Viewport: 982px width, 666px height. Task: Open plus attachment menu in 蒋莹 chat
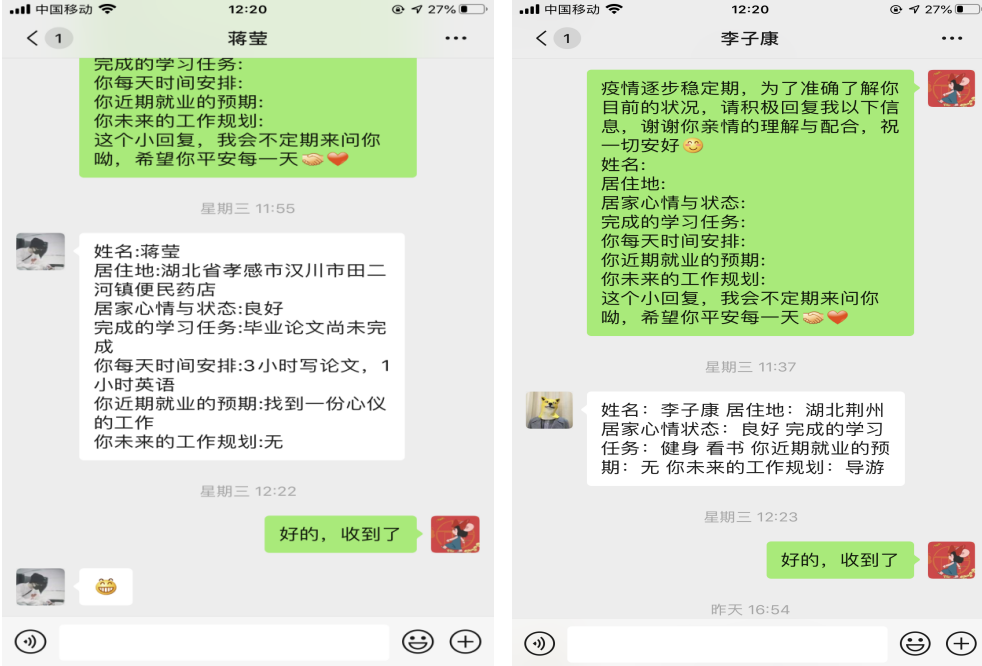pos(465,642)
